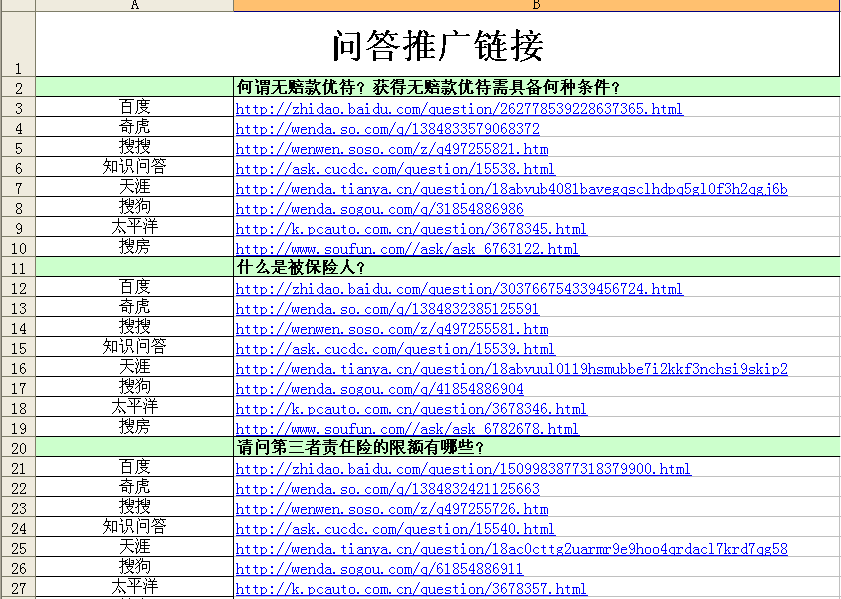Viewport: 841px width, 599px height.
Task: Select row 20 header
Action: [18, 447]
